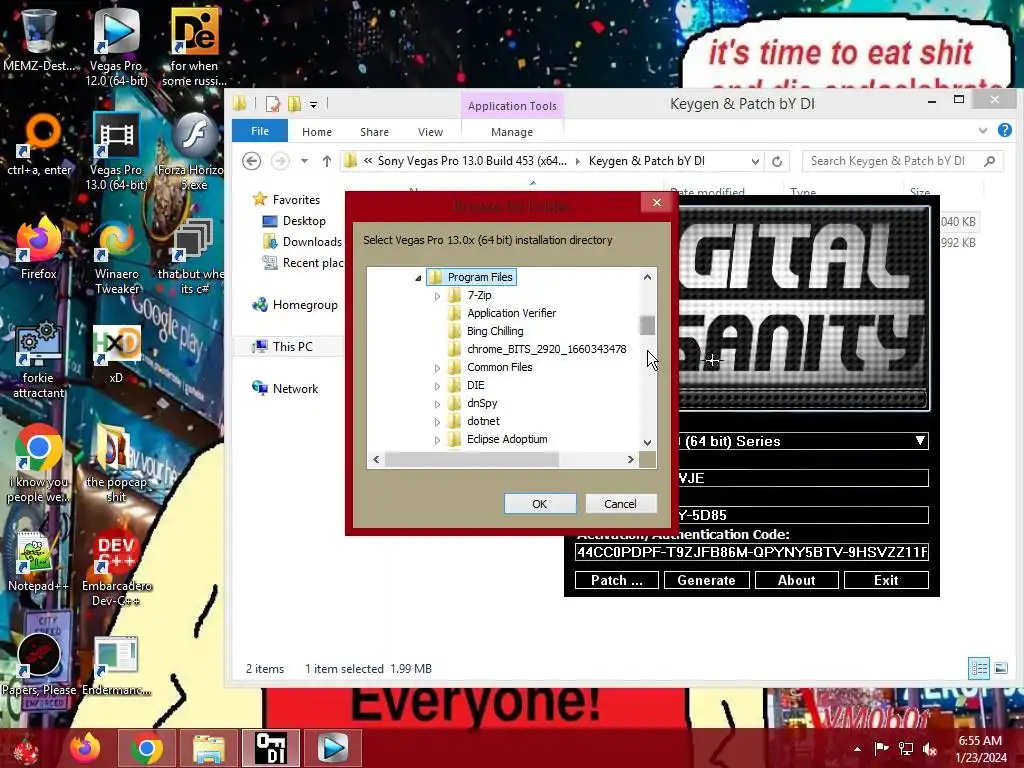1024x768 pixels.
Task: Open Firefox from the taskbar
Action: (85, 748)
